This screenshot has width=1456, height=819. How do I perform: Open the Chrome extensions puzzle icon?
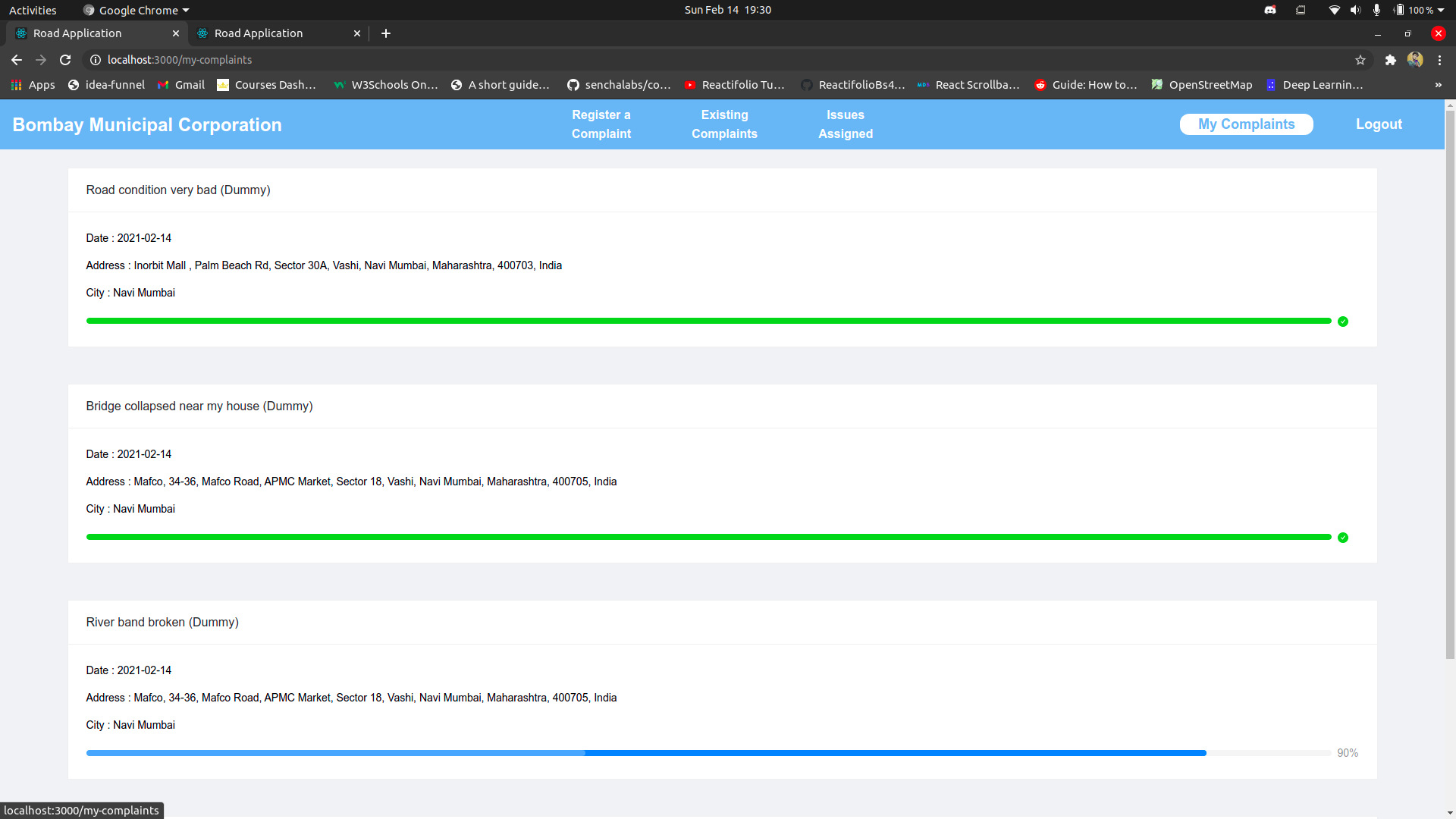[1390, 60]
